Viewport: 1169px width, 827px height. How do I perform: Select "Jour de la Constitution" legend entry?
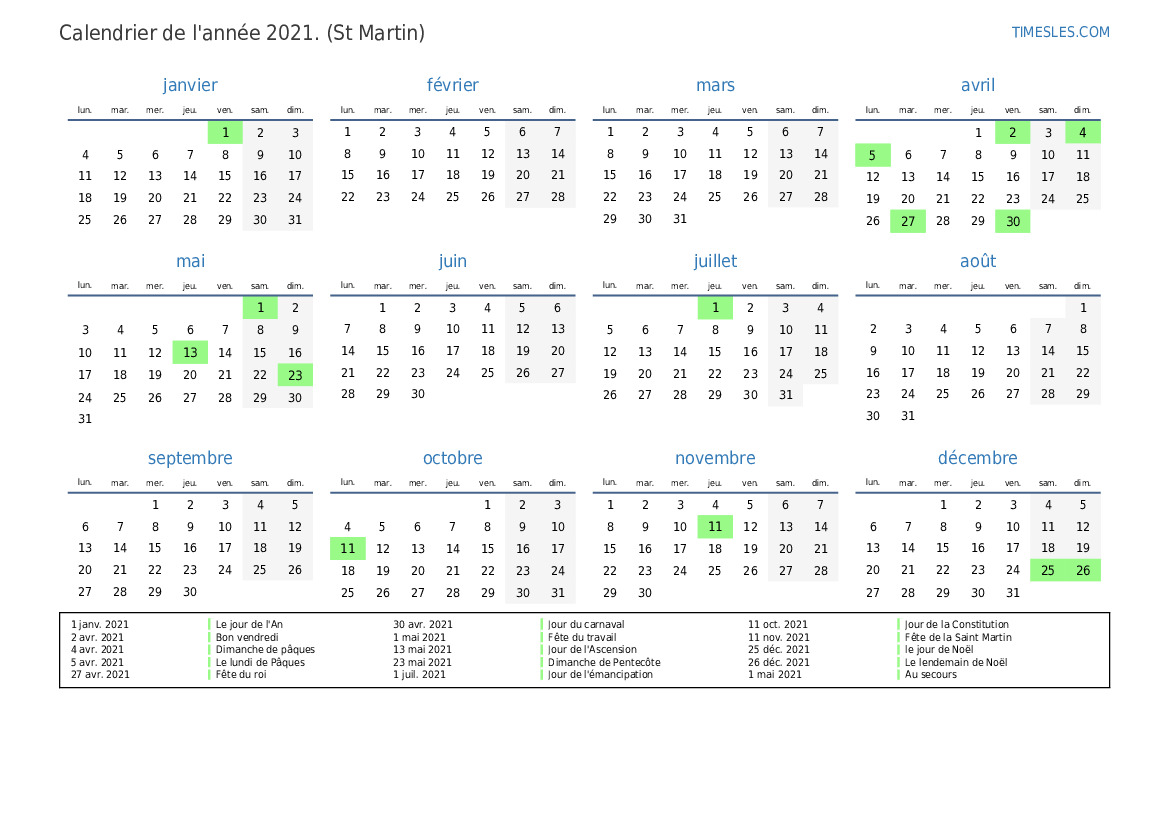pos(957,624)
